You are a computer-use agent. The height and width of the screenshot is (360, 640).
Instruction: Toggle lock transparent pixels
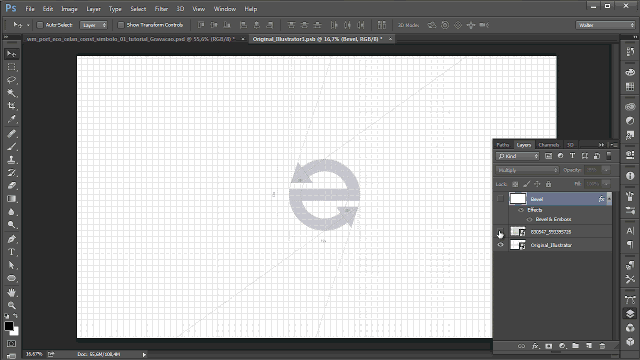[515, 184]
